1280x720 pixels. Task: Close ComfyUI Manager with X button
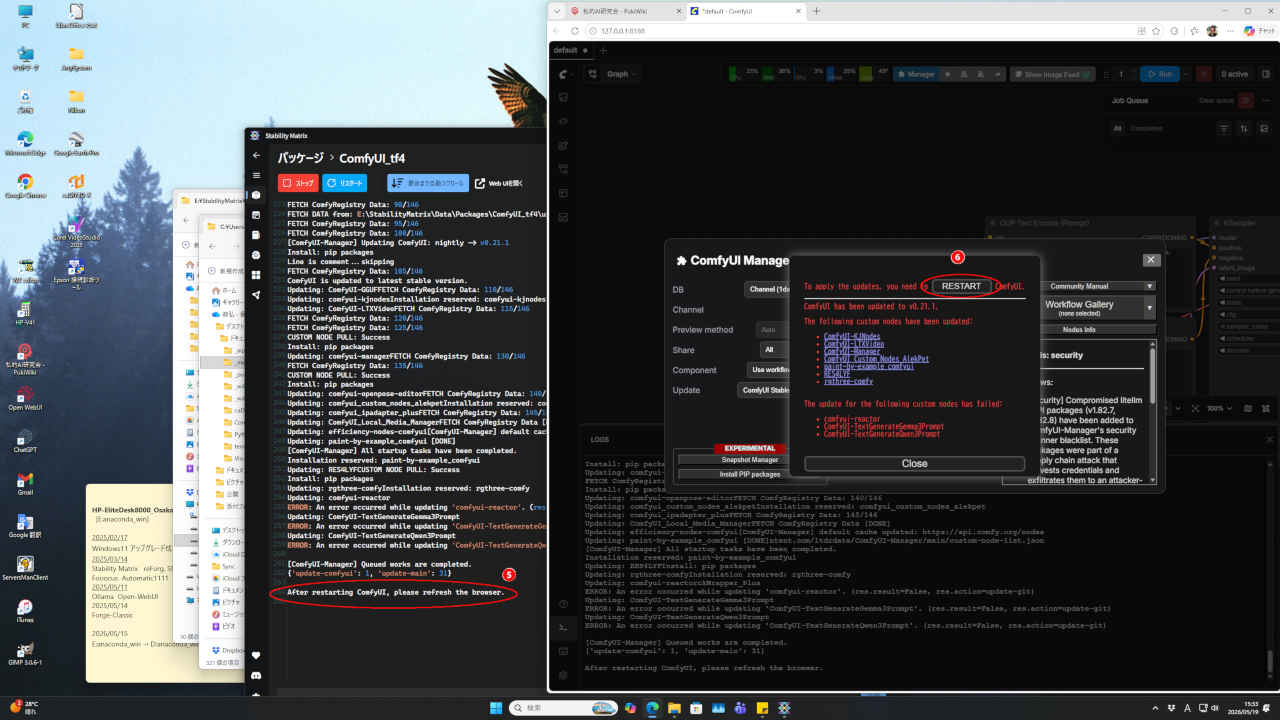tap(1151, 260)
